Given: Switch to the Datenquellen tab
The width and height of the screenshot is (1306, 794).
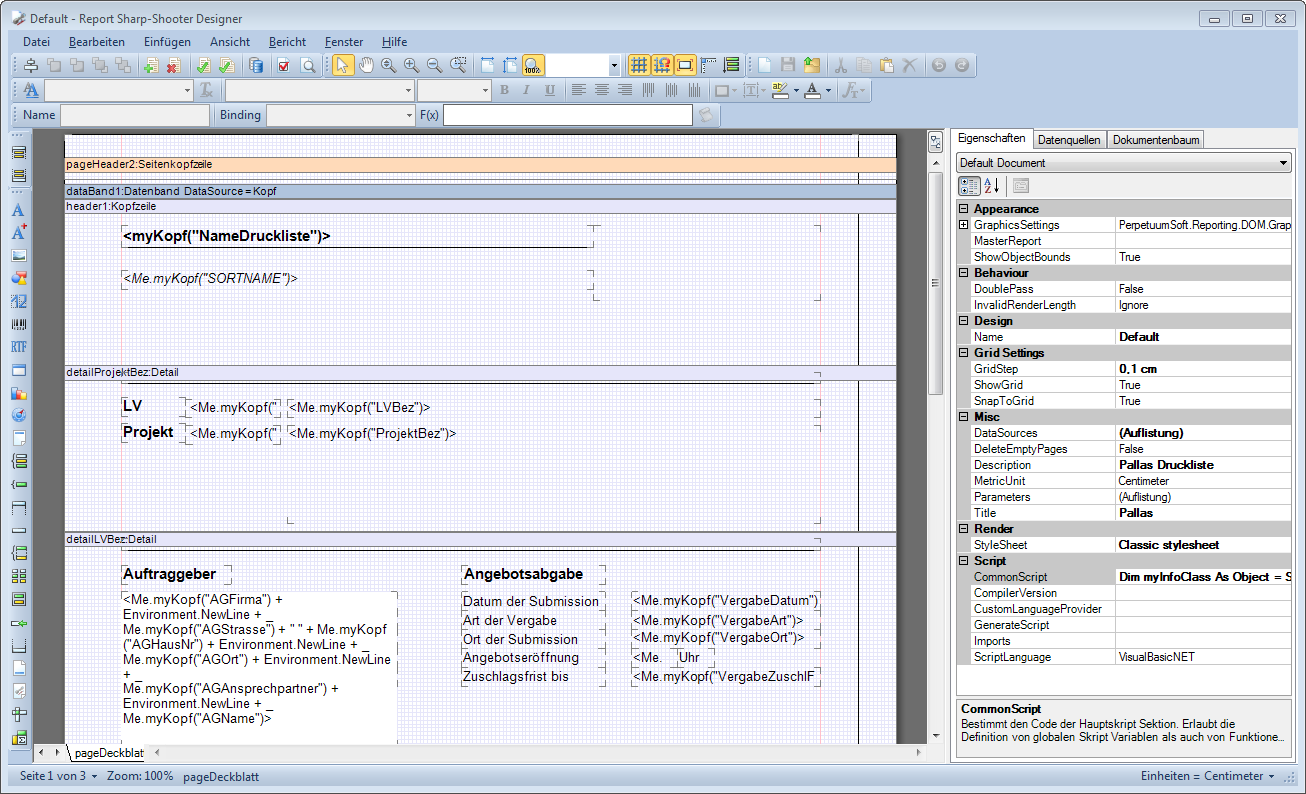Looking at the screenshot, I should pos(1069,140).
